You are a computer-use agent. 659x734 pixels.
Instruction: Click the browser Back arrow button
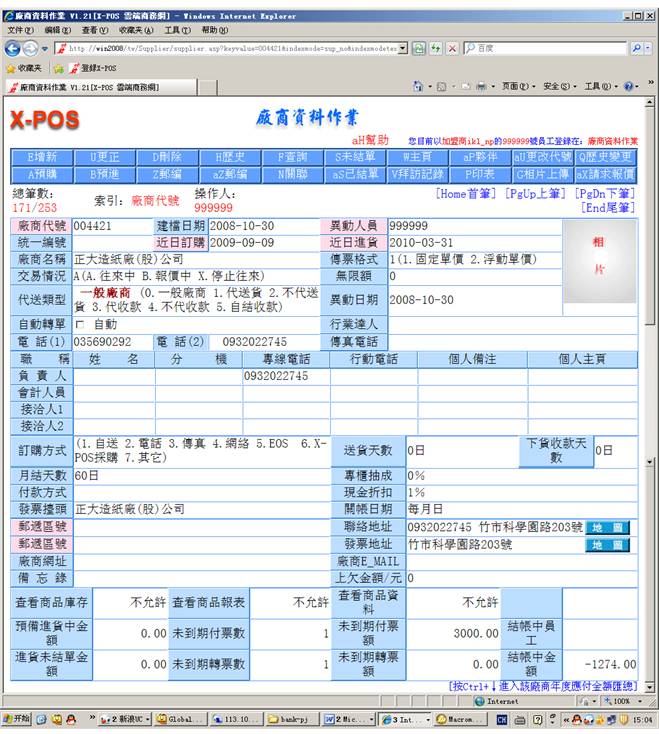[14, 48]
